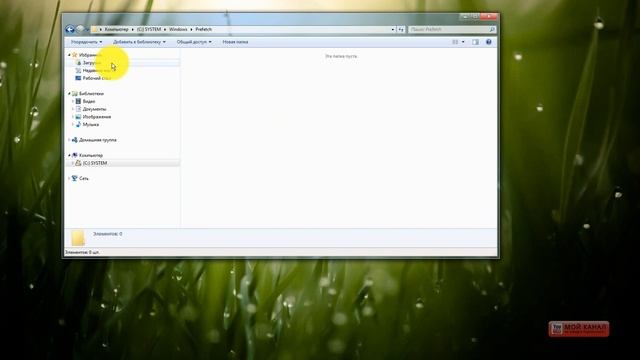The image size is (640, 360).
Task: Click the folder thumbnail in the details pane
Action: point(78,238)
